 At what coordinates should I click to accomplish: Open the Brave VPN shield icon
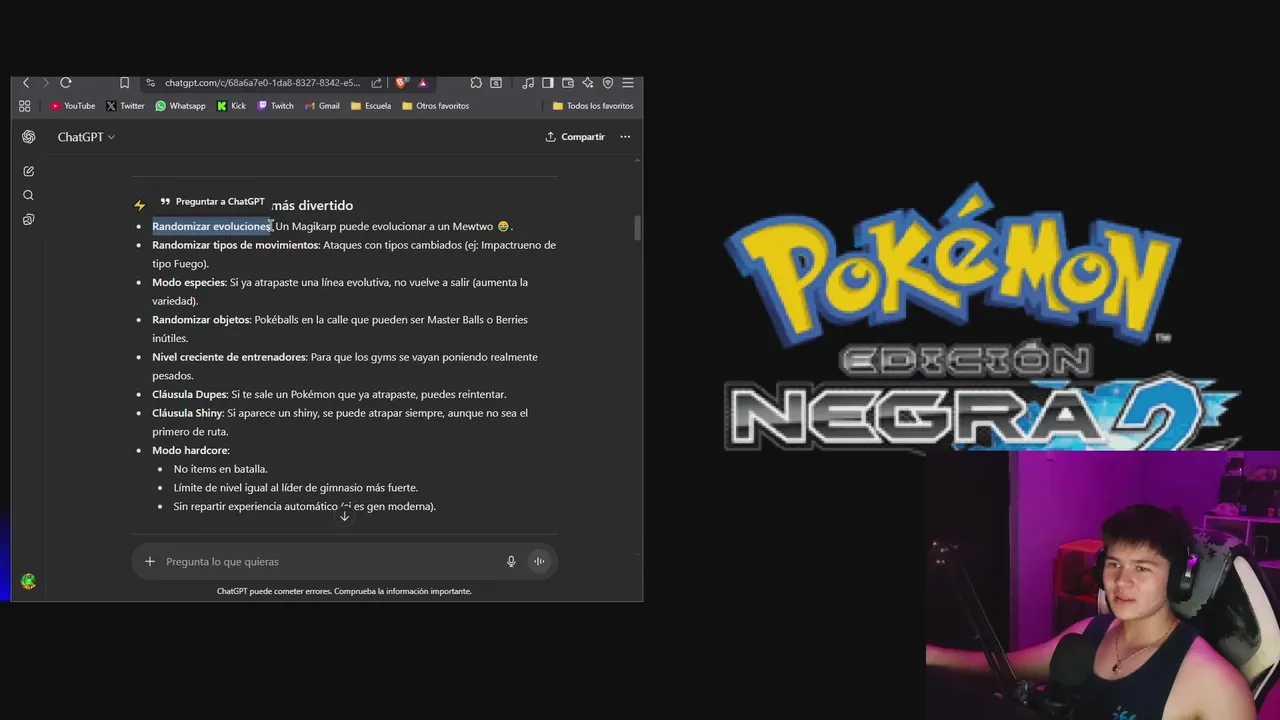tap(607, 83)
